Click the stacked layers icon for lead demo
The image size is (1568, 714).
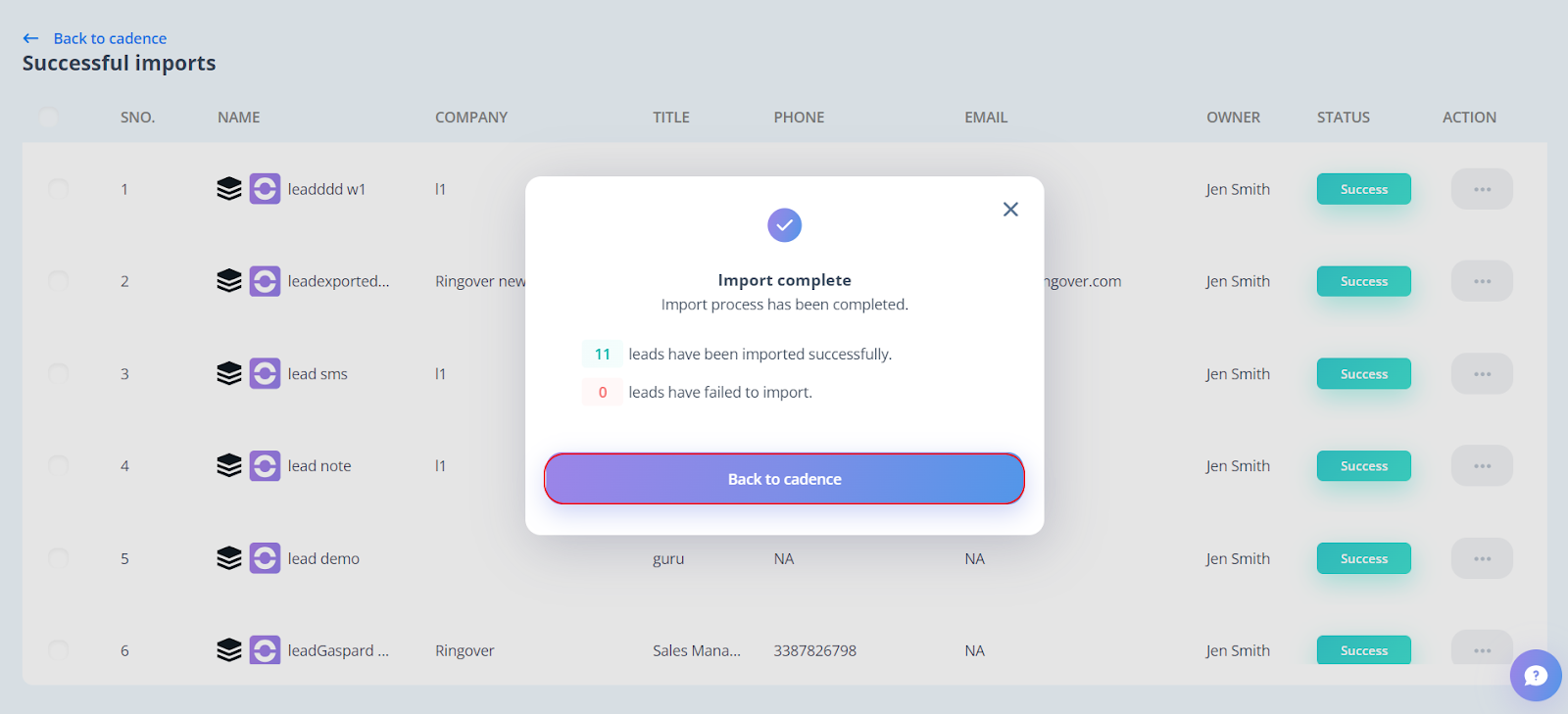pyautogui.click(x=228, y=558)
